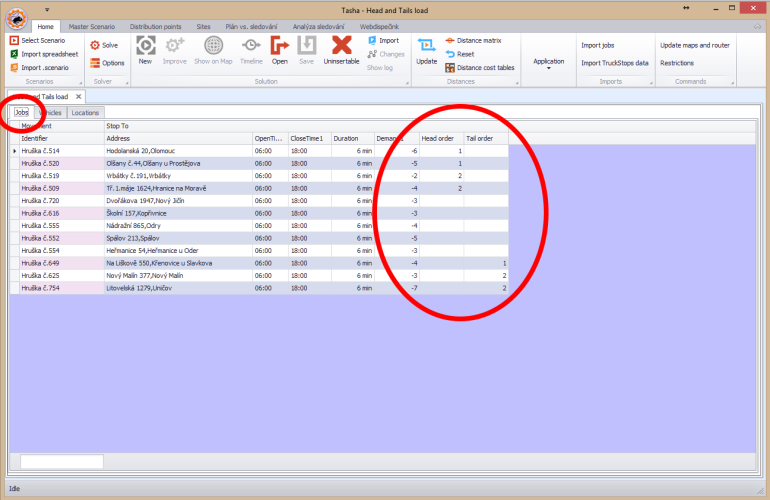Click Import .scenario button

pos(40,68)
